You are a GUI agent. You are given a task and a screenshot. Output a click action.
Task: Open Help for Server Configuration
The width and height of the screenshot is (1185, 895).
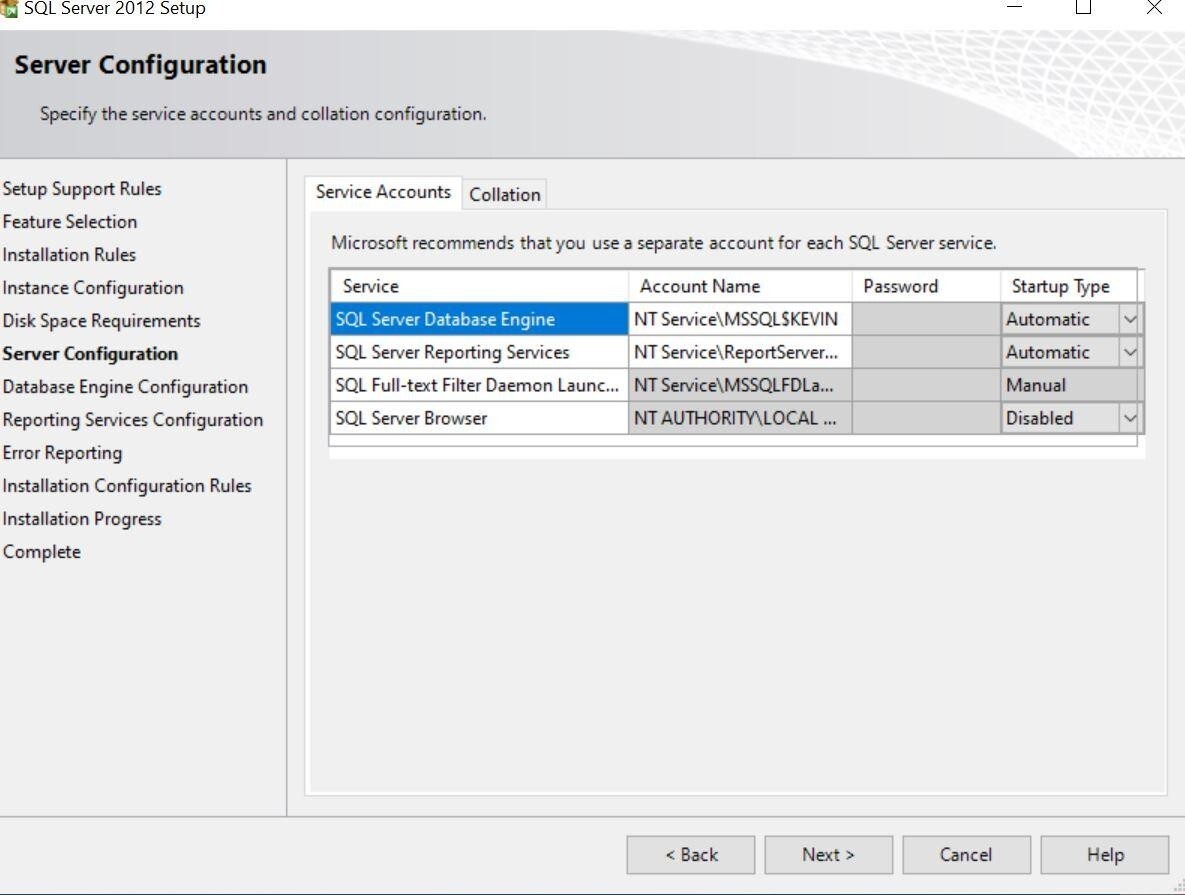click(1104, 854)
